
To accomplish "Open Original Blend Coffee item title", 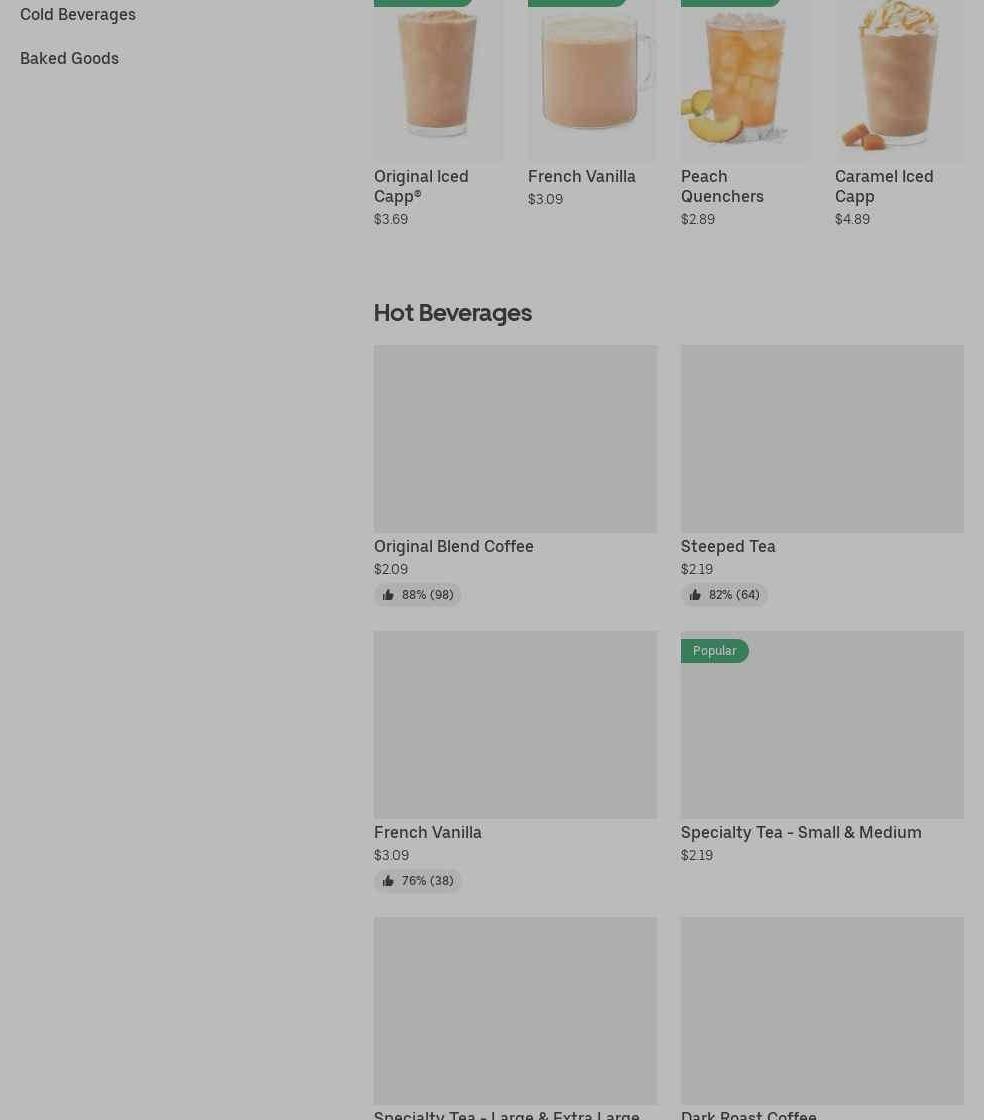I will [x=454, y=546].
